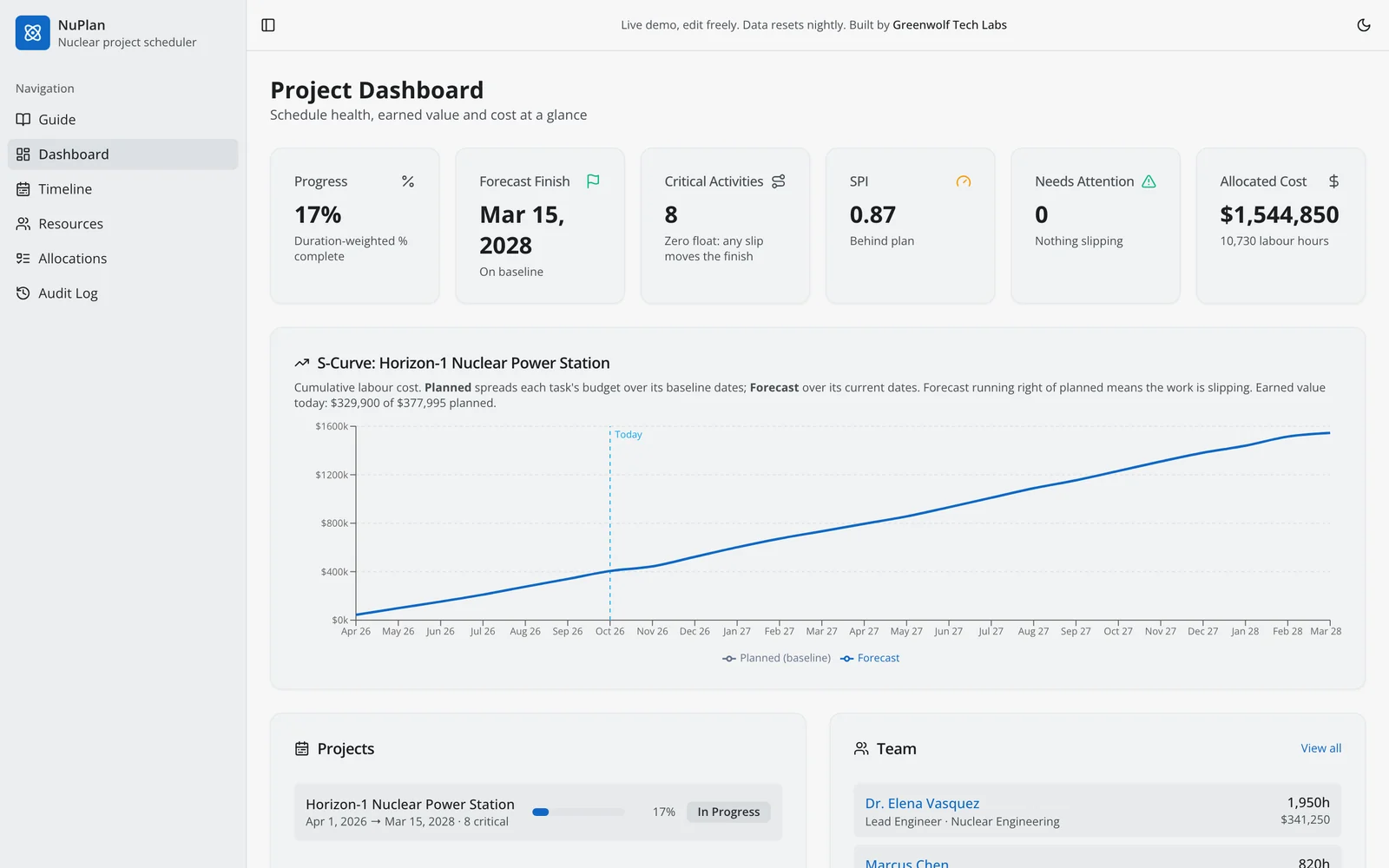Click the people icon beside Team heading
This screenshot has height=868, width=1389.
(861, 748)
